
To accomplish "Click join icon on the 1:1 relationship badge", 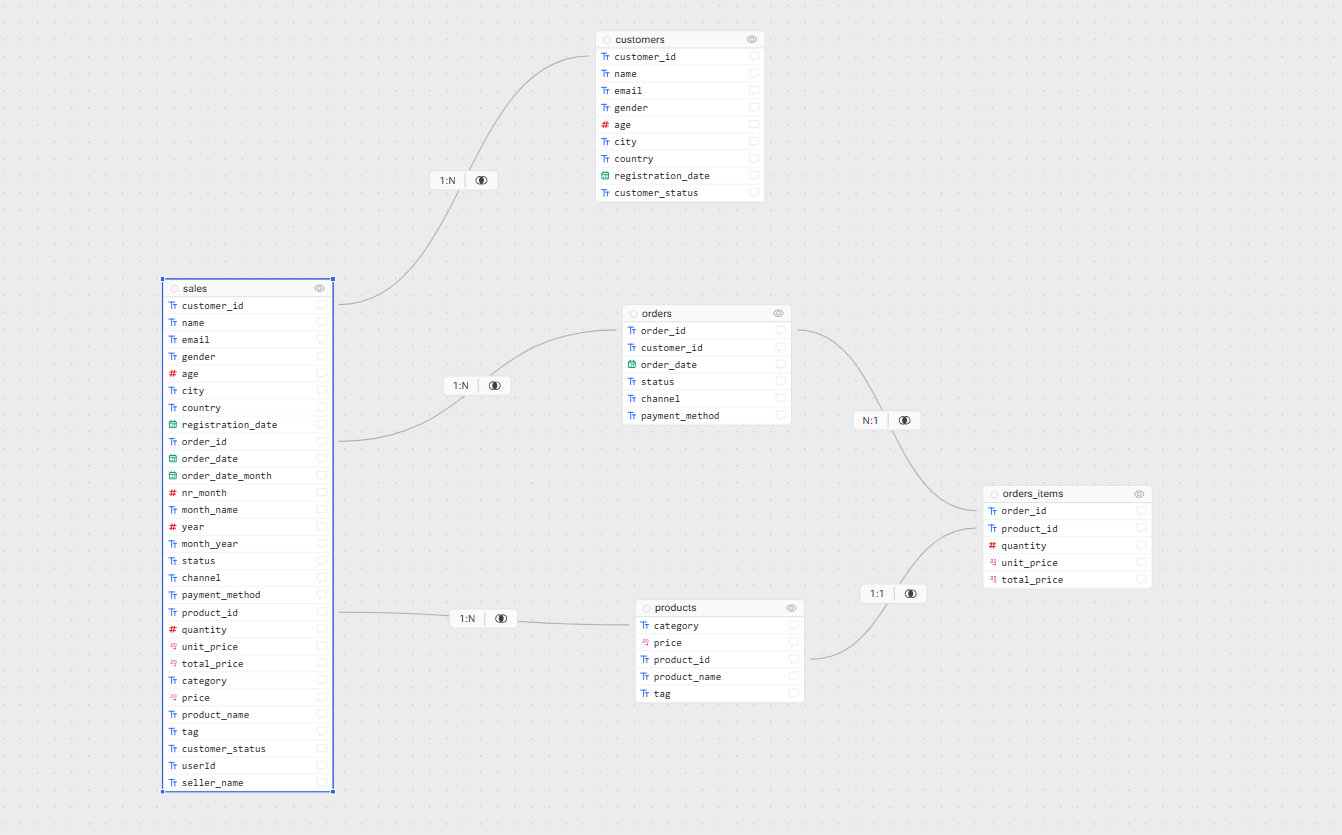I will [910, 594].
